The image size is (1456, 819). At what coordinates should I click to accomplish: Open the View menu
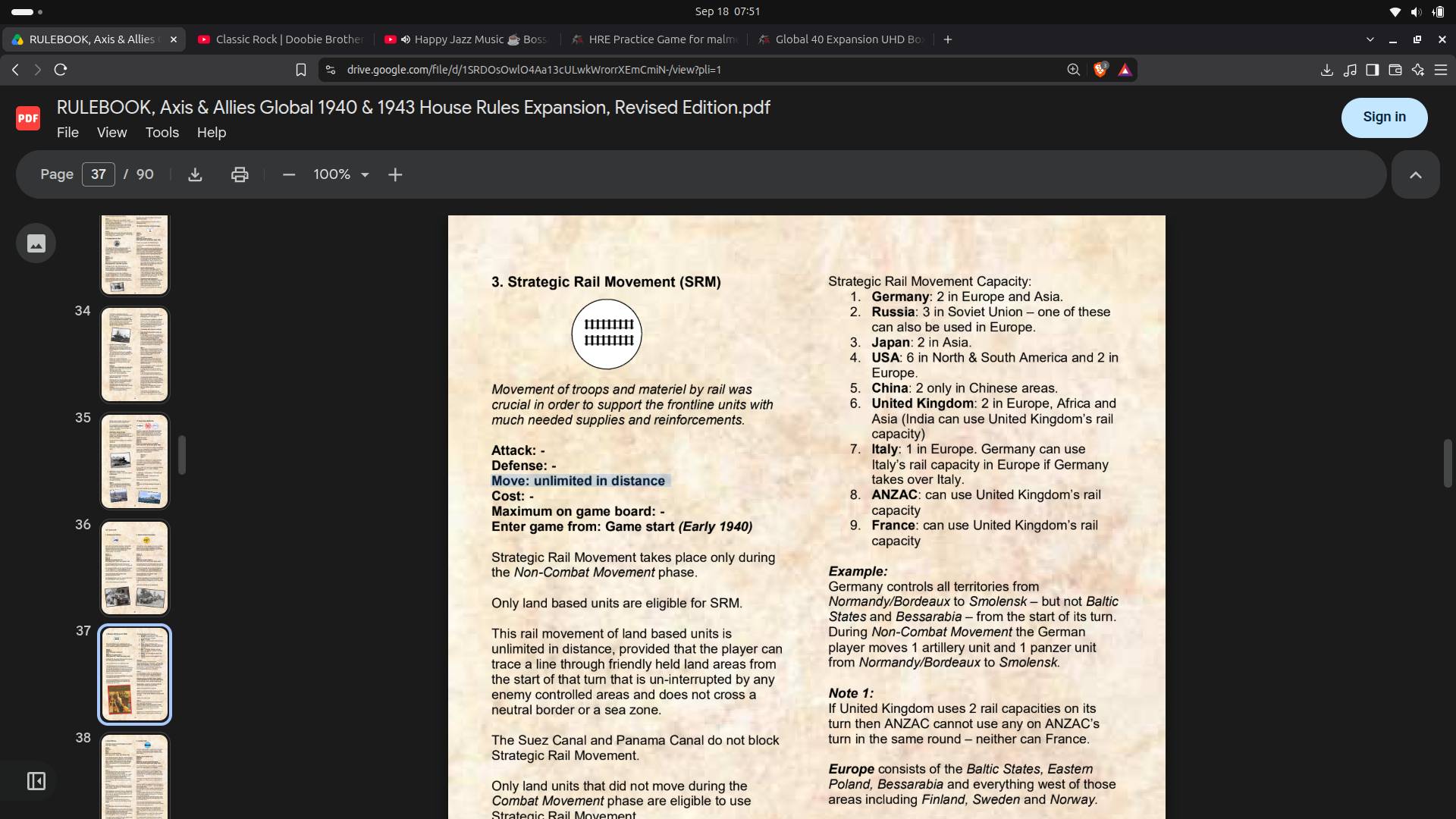tap(111, 133)
